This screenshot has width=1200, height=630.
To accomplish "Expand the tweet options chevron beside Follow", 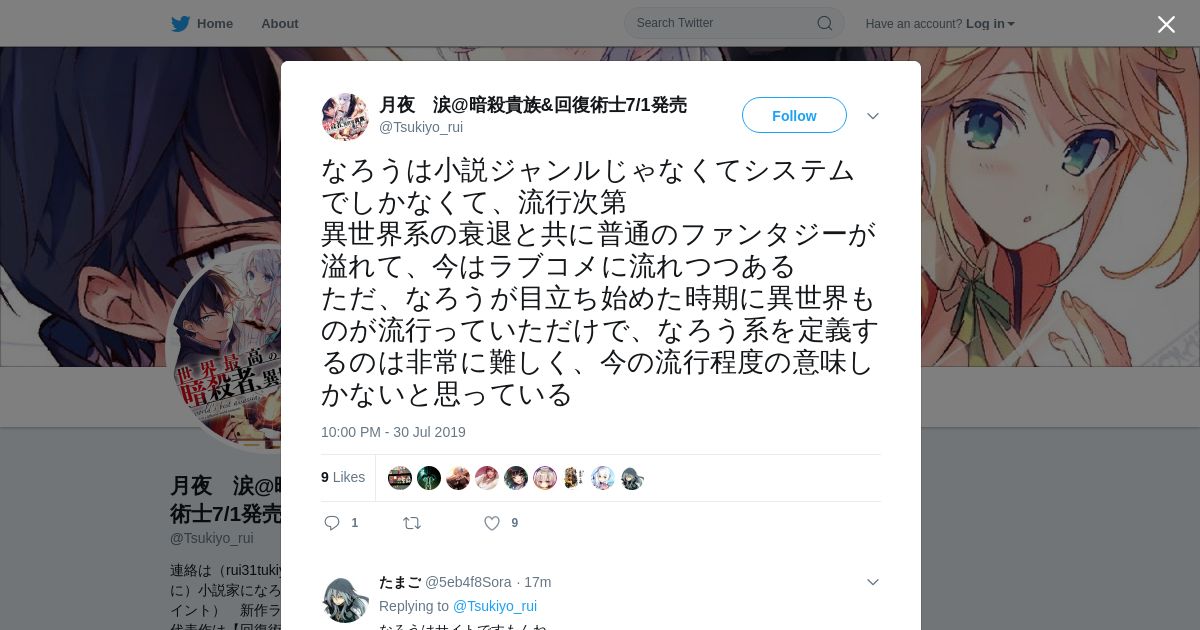I will [872, 116].
